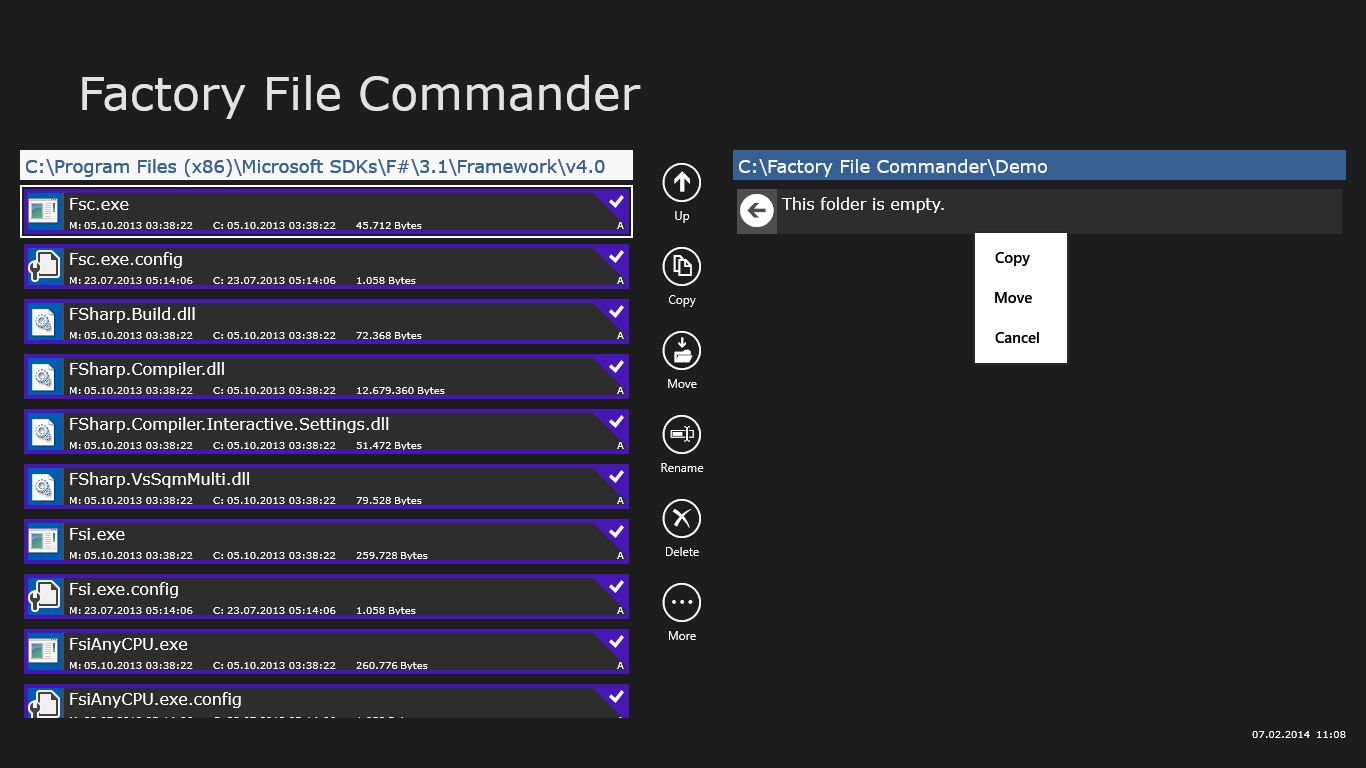Click the Fsi.exe application file icon
Image resolution: width=1366 pixels, height=768 pixels.
(x=43, y=541)
